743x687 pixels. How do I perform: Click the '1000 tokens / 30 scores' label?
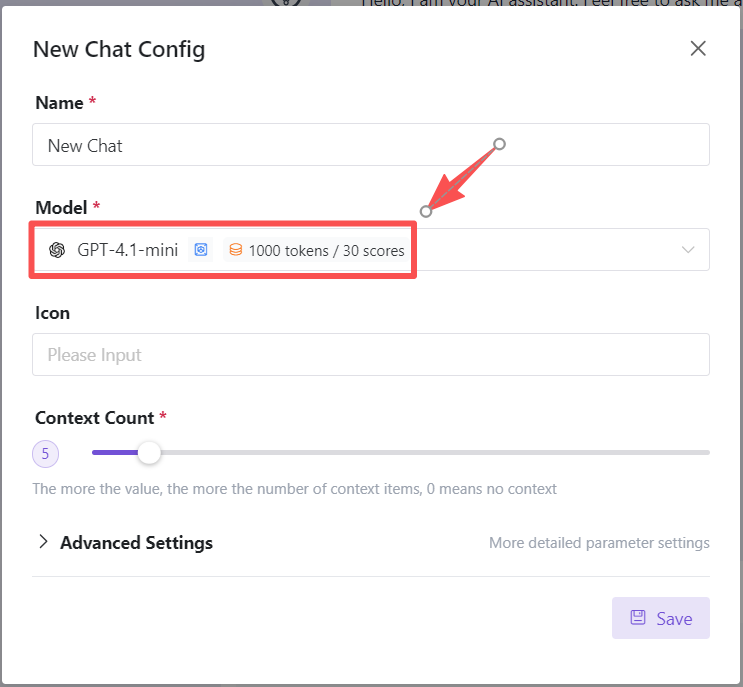tap(326, 251)
